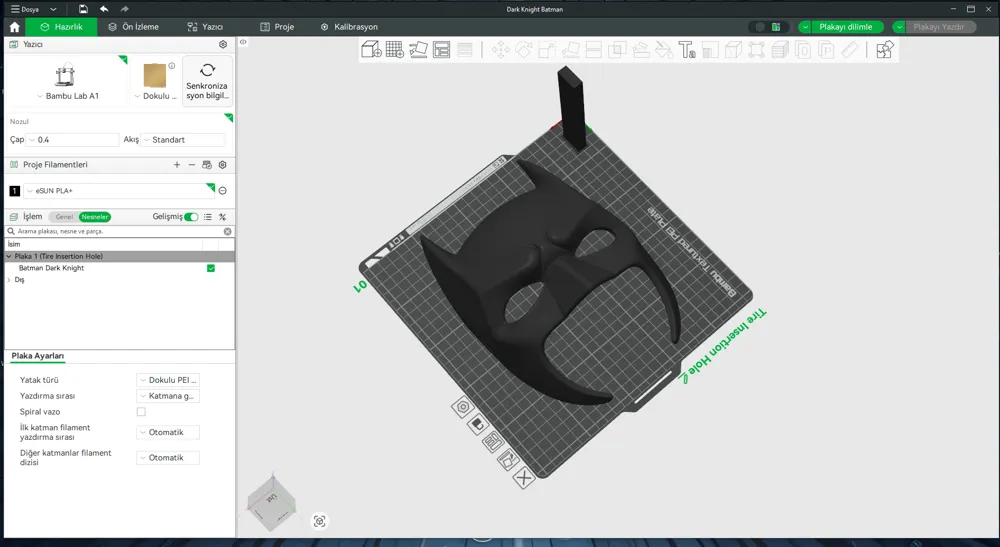
Task: Collapse the Plaka 1 tree node
Action: click(9, 256)
